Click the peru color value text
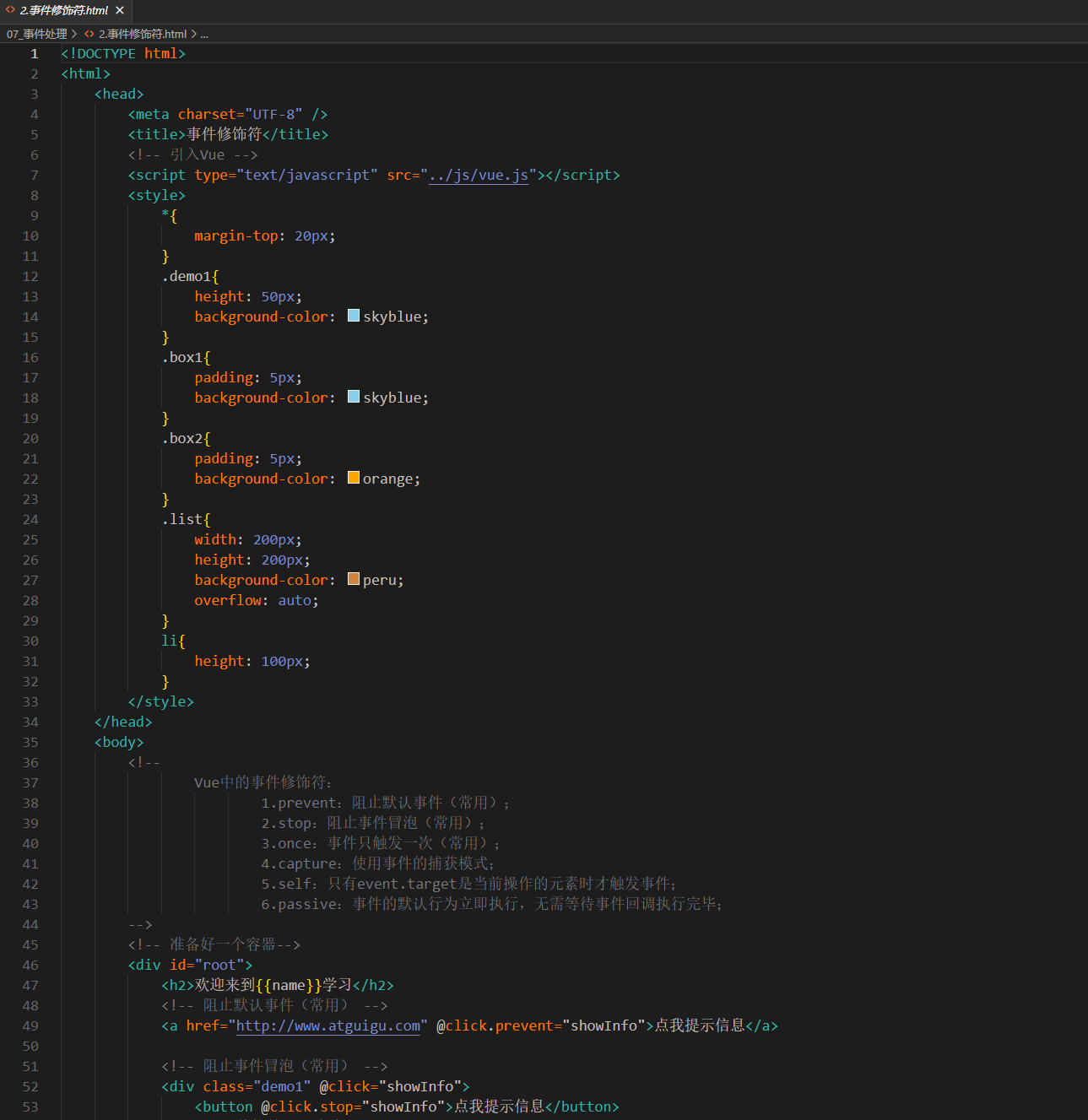1088x1120 pixels. pyautogui.click(x=380, y=580)
